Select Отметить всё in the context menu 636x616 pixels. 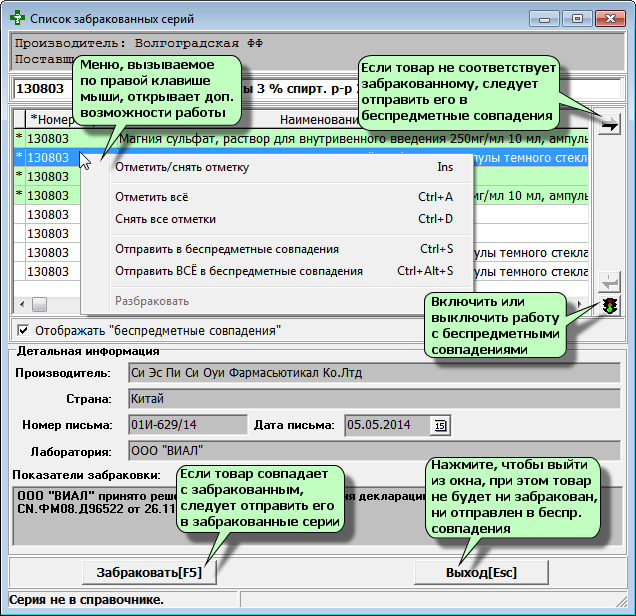(x=151, y=197)
